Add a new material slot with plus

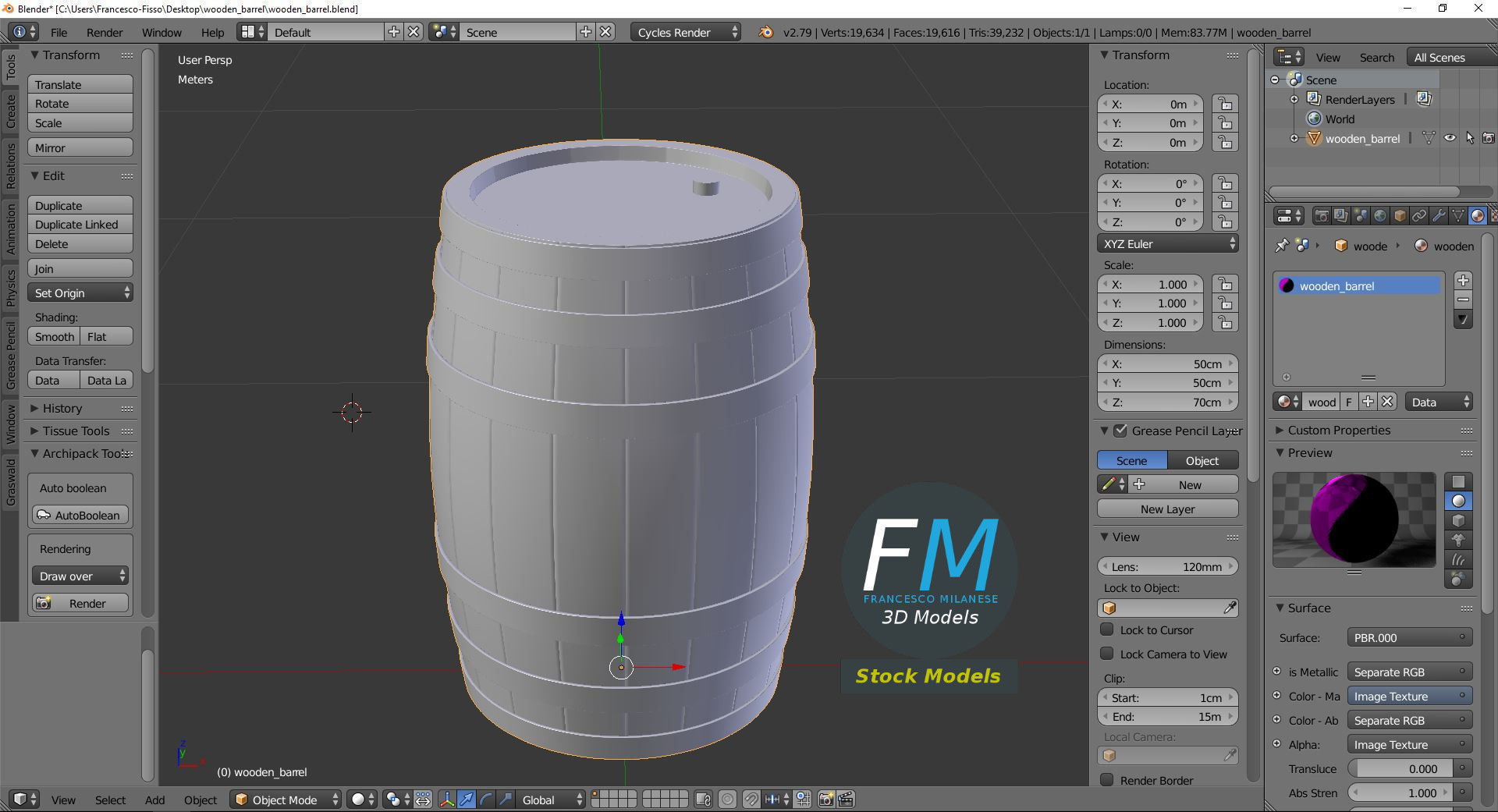click(x=1463, y=281)
